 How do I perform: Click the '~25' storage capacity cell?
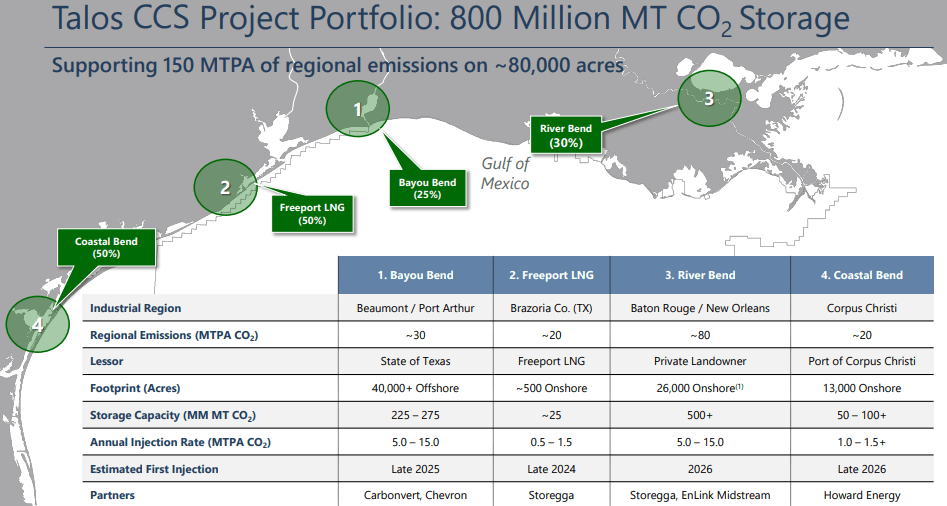[551, 415]
